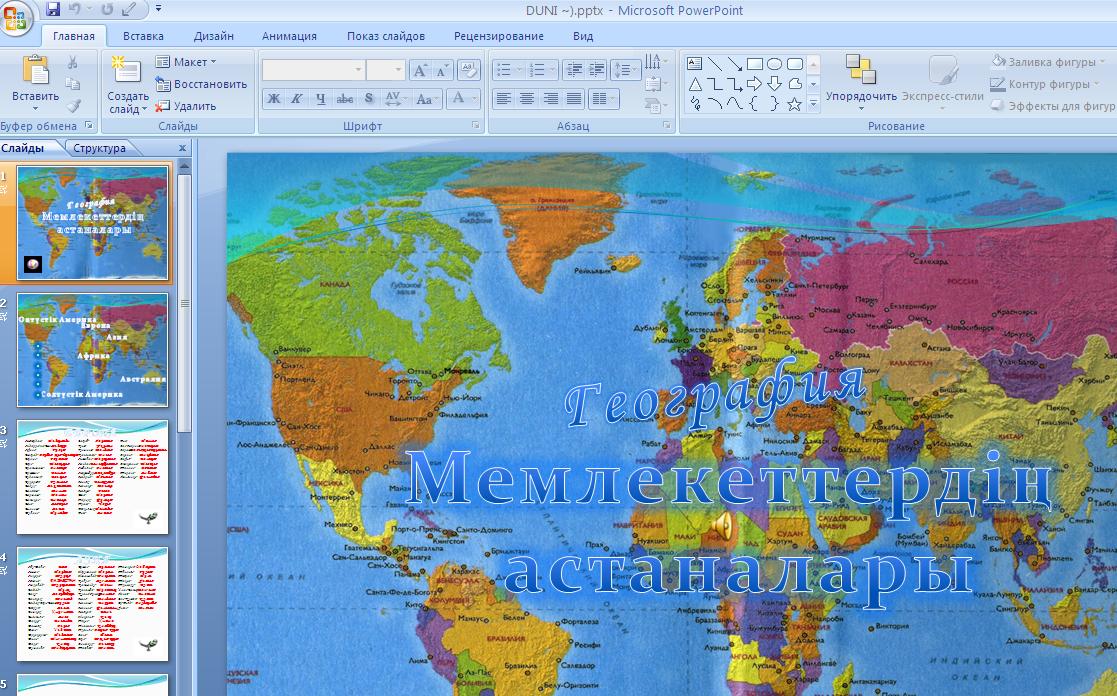The width and height of the screenshot is (1117, 696).
Task: Open the Буфер обмена pane launcher
Action: (x=89, y=125)
